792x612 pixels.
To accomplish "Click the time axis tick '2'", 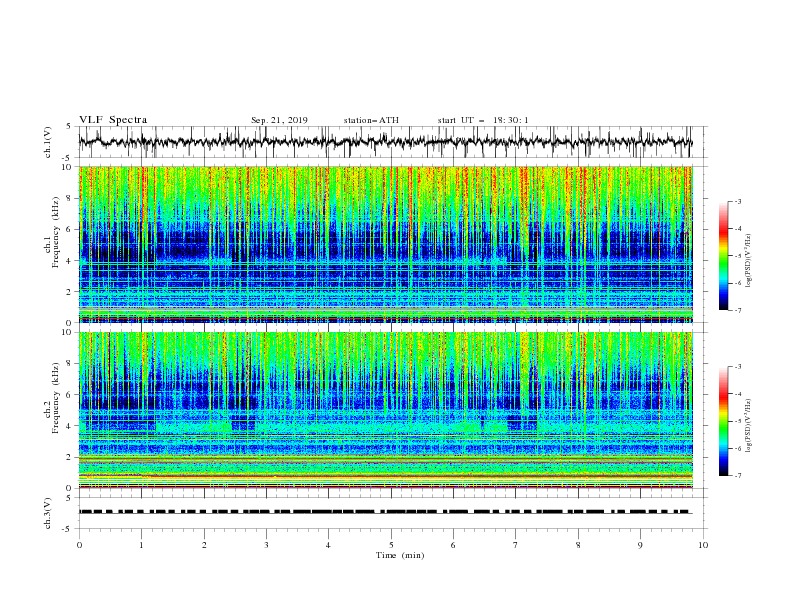I will (204, 545).
